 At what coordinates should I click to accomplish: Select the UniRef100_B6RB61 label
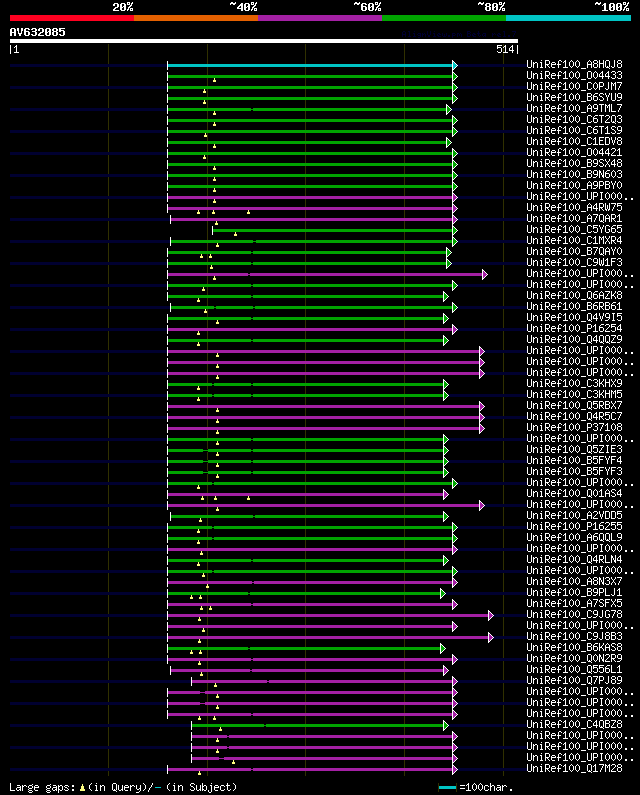click(574, 306)
